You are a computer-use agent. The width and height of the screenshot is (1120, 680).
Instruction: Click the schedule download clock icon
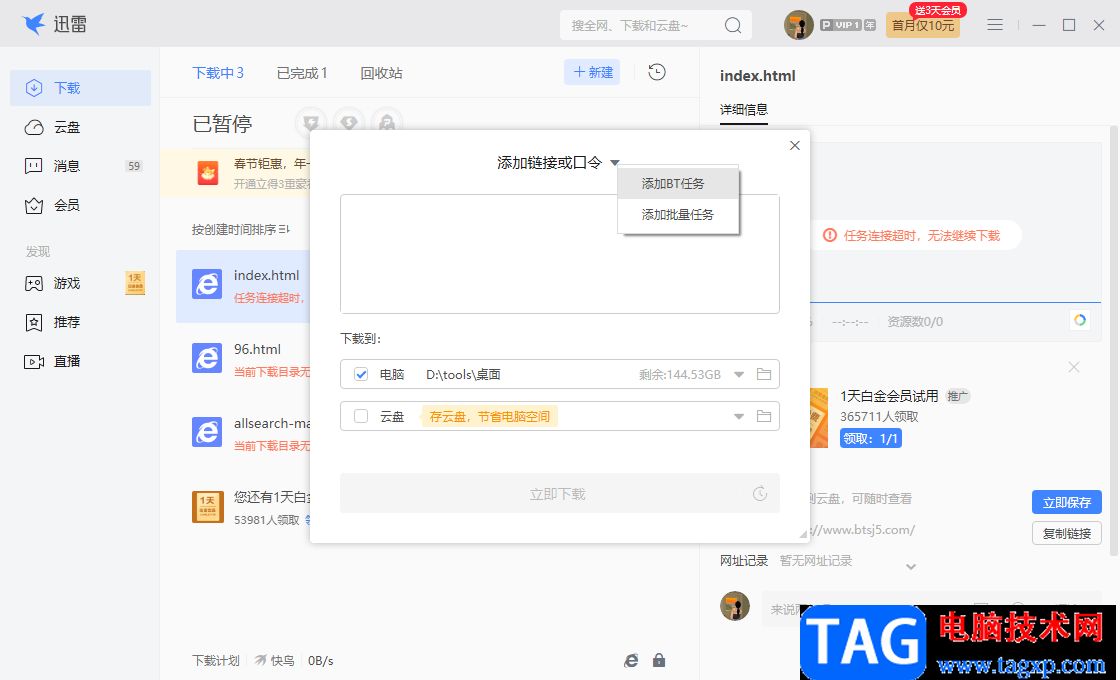pyautogui.click(x=760, y=494)
